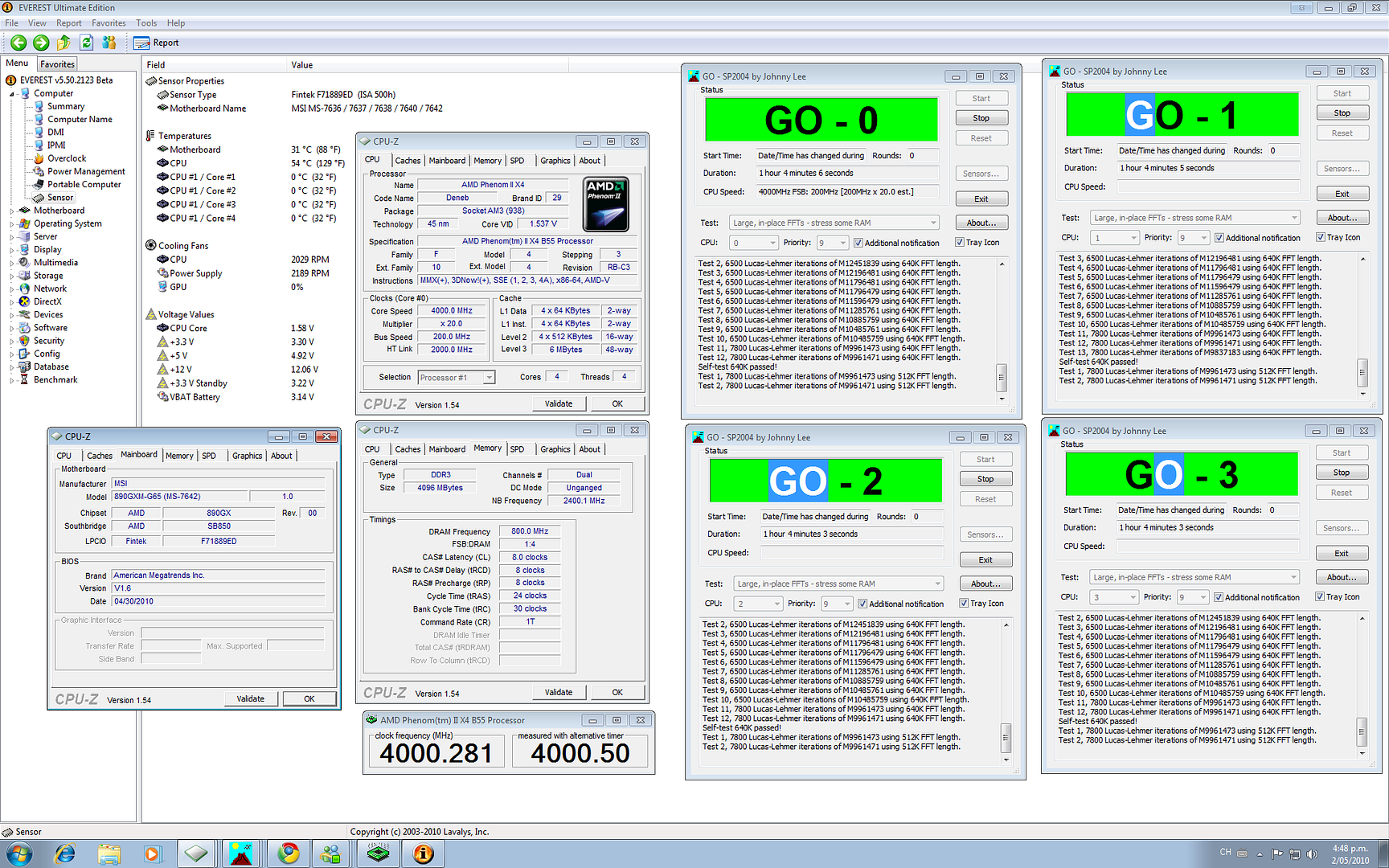The height and width of the screenshot is (868, 1389).
Task: Click the AMD Phenom II logo in CPU-Z
Action: pos(606,205)
